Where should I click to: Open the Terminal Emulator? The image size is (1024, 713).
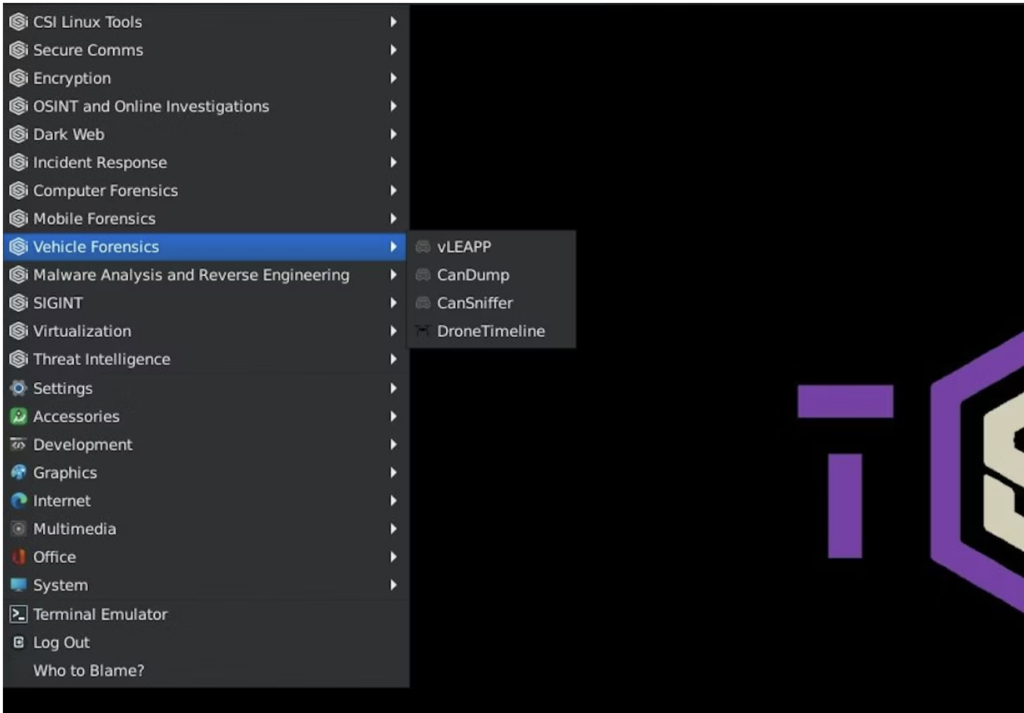tap(206, 614)
